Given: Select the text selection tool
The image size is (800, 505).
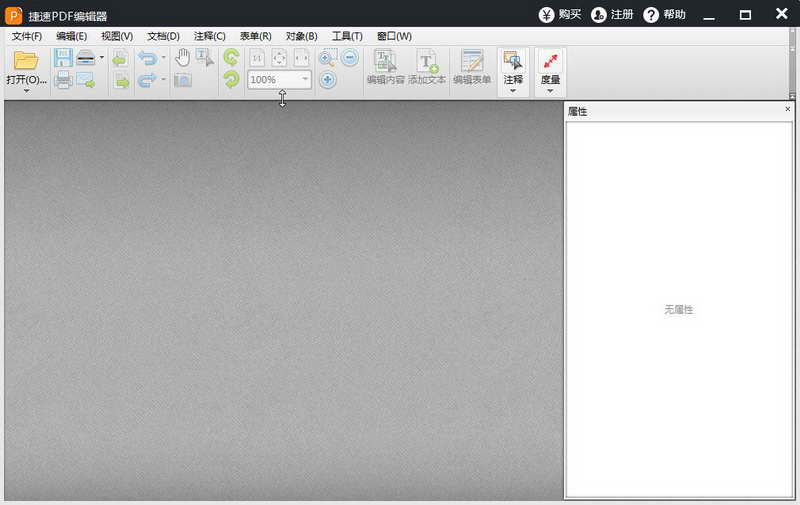Looking at the screenshot, I should coord(205,58).
